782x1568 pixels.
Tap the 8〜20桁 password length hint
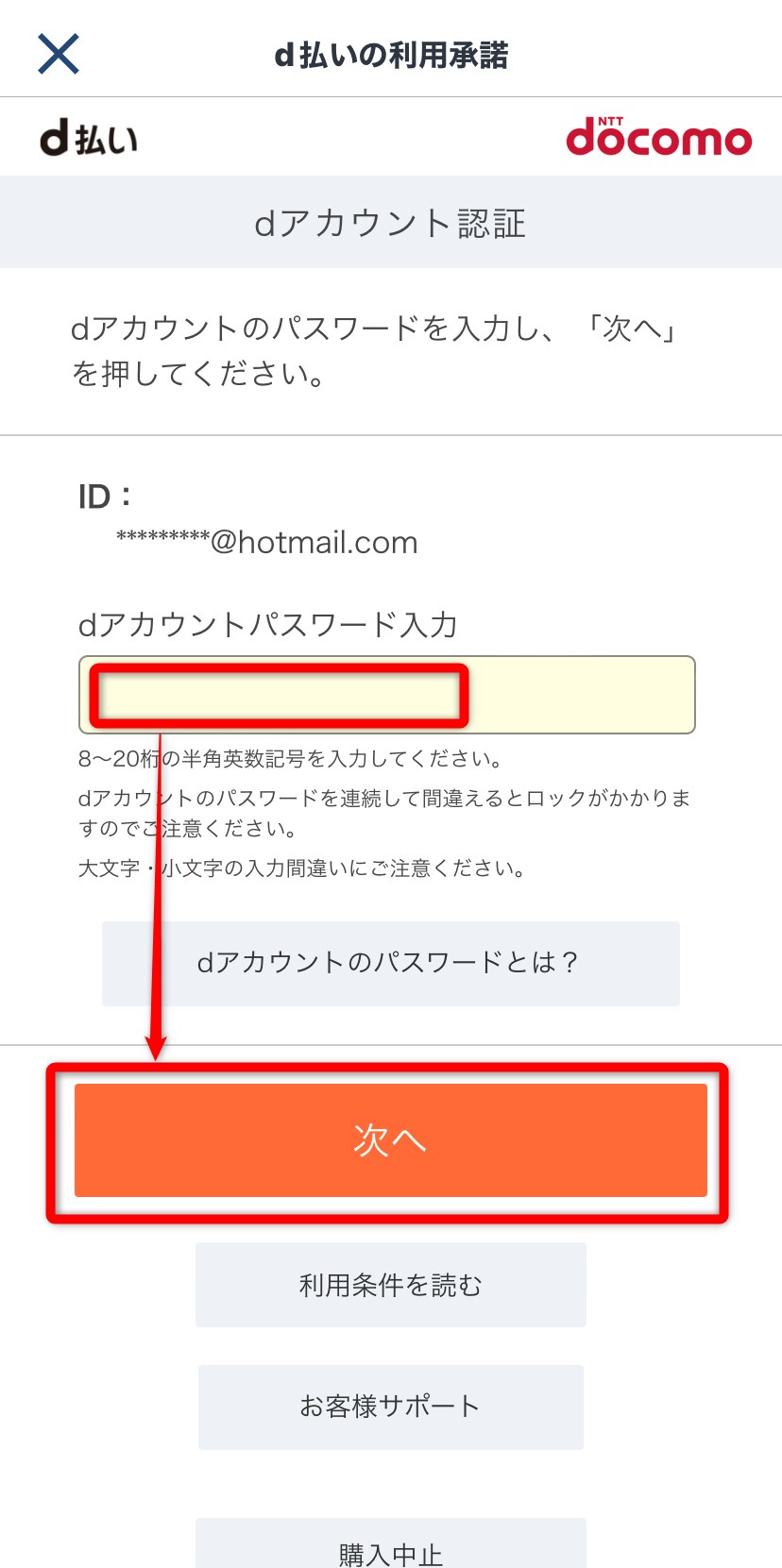[291, 759]
